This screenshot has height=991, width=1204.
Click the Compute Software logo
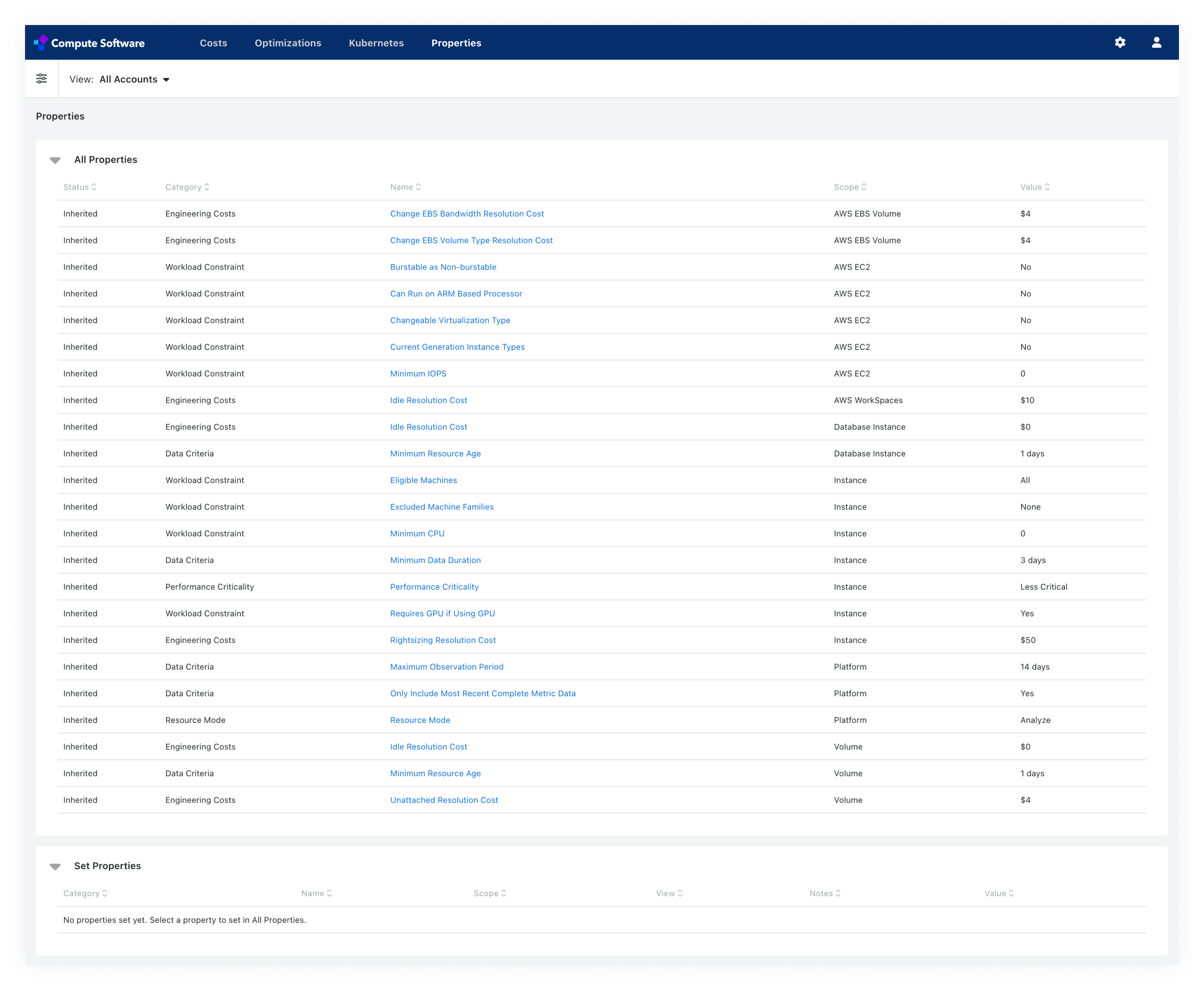pyautogui.click(x=89, y=43)
